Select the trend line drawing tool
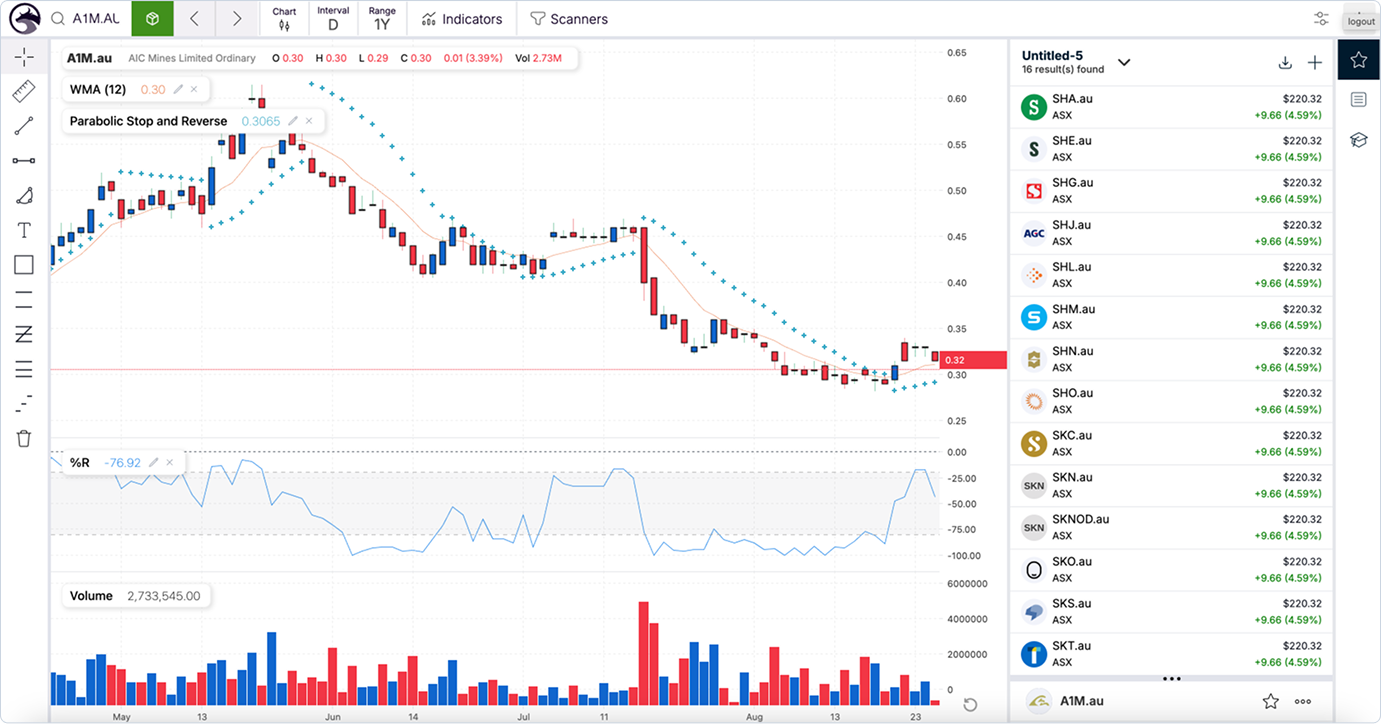The image size is (1381, 724). (x=23, y=126)
